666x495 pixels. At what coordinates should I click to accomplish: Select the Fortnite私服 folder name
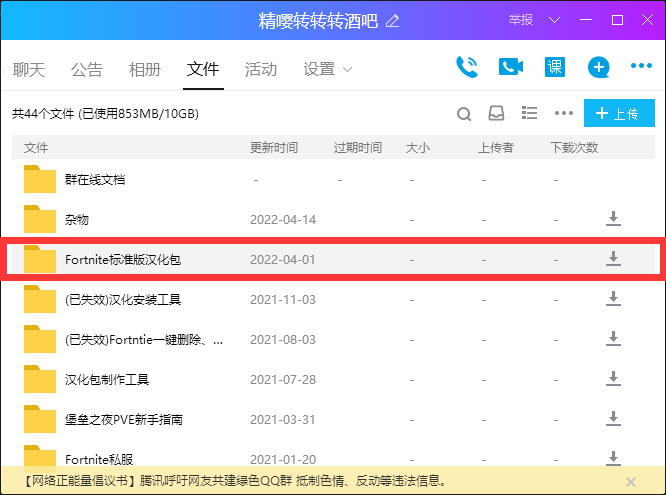(x=99, y=459)
